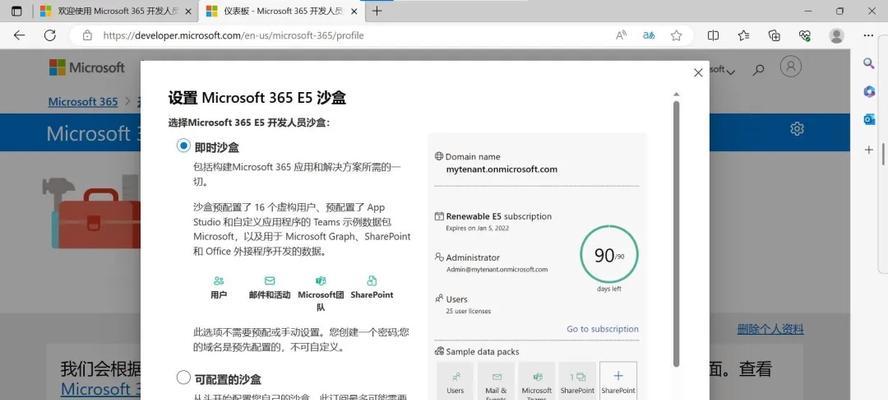Open the Read aloud icon
The width and height of the screenshot is (888, 400).
621,35
